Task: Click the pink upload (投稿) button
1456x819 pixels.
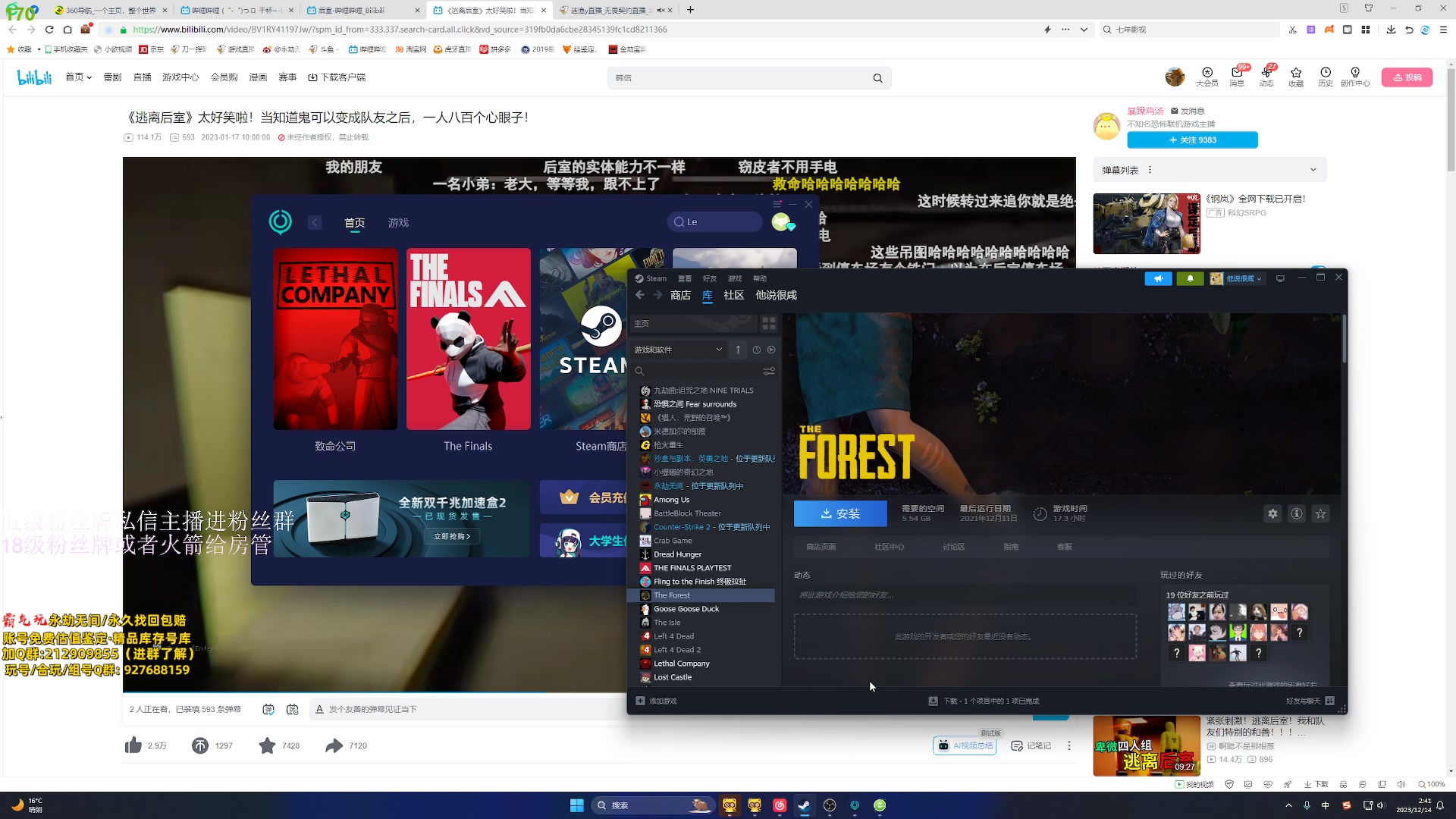Action: point(1407,77)
